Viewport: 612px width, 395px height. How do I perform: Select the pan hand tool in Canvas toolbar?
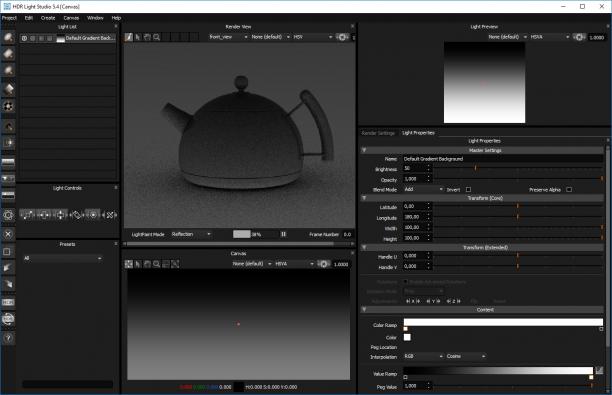pos(147,264)
